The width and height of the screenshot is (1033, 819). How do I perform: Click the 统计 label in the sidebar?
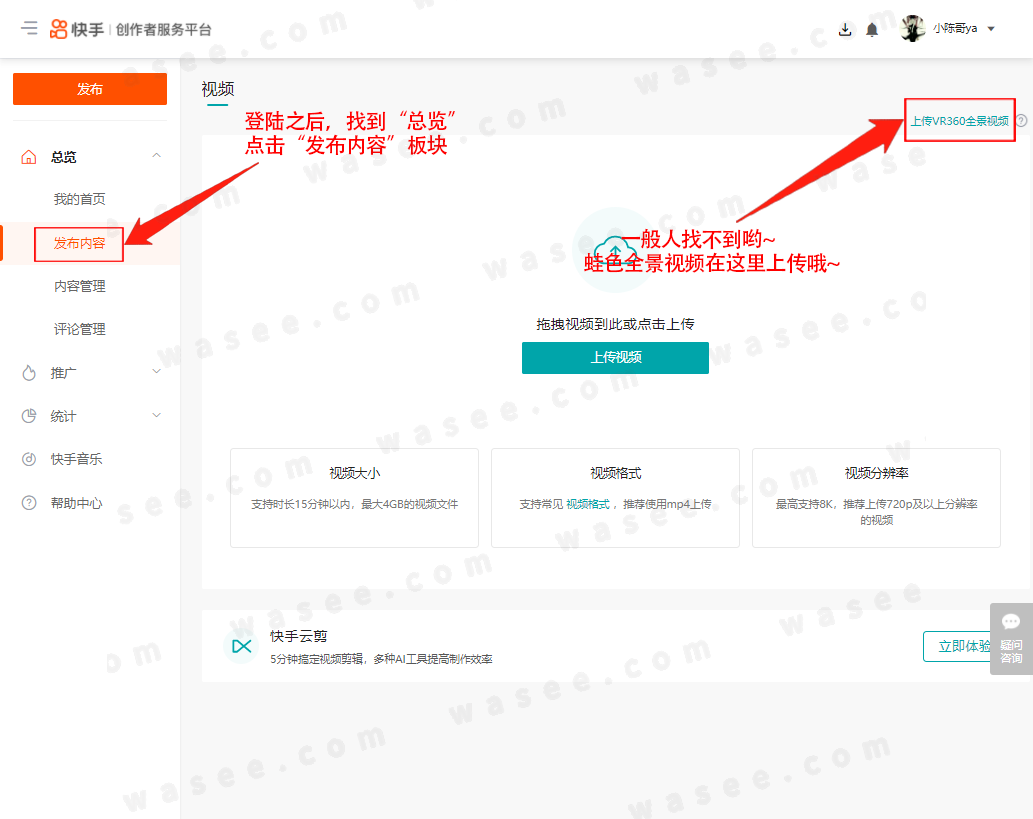(x=63, y=416)
